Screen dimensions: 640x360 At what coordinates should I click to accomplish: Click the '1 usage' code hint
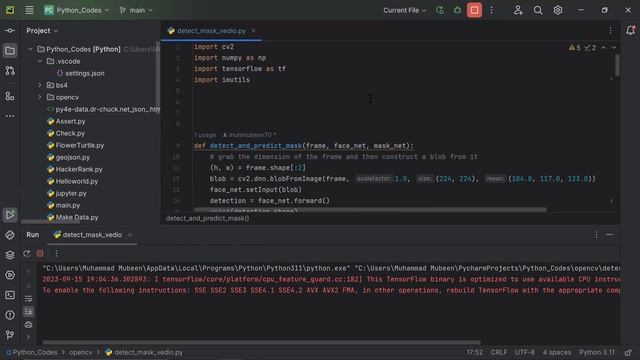point(205,135)
